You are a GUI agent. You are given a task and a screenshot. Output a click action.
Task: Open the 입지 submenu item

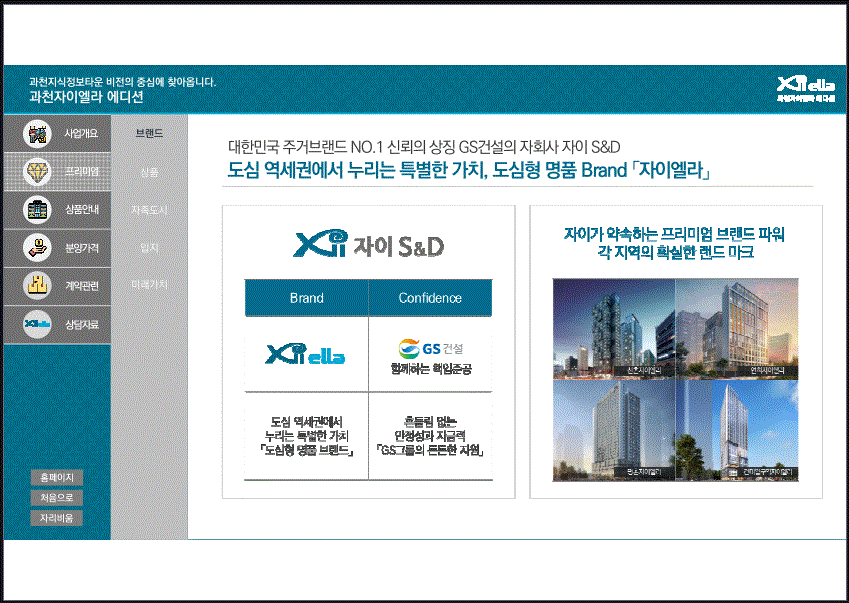click(149, 248)
